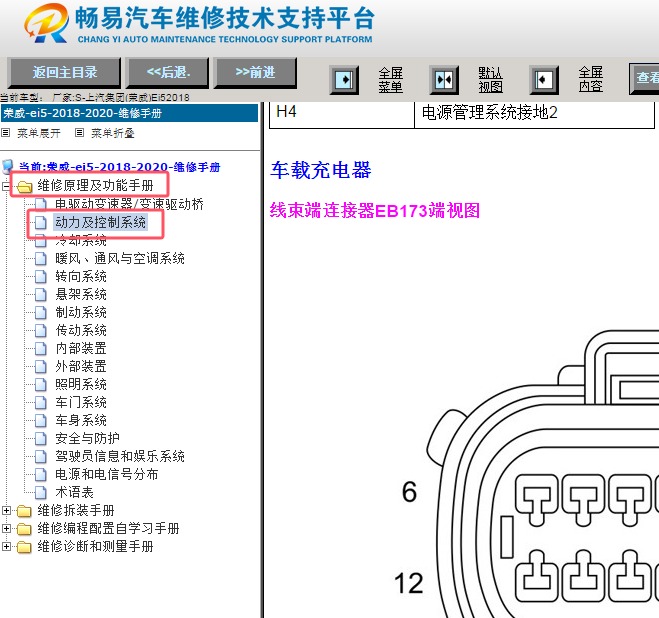
Task: Click the full-screen content arrow icon
Action: coord(544,79)
